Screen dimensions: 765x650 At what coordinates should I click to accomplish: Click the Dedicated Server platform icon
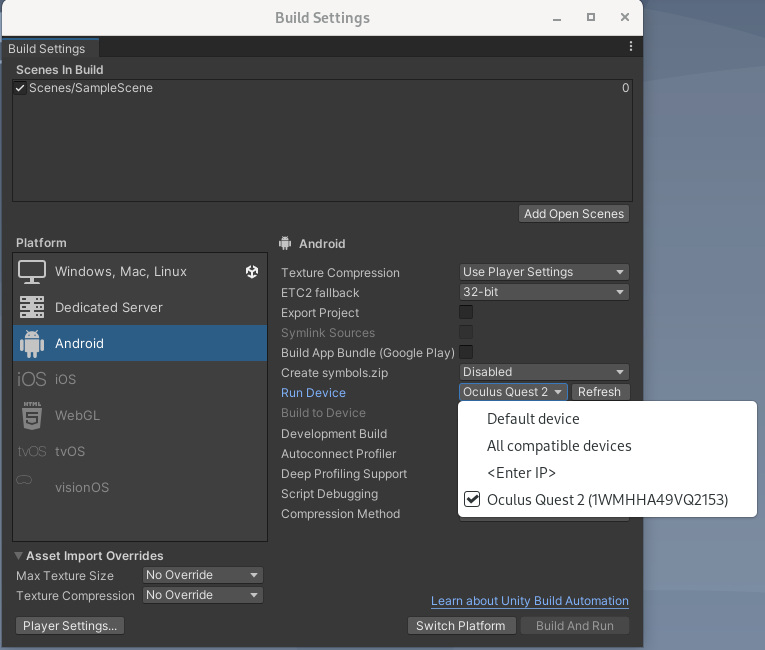[x=32, y=308]
